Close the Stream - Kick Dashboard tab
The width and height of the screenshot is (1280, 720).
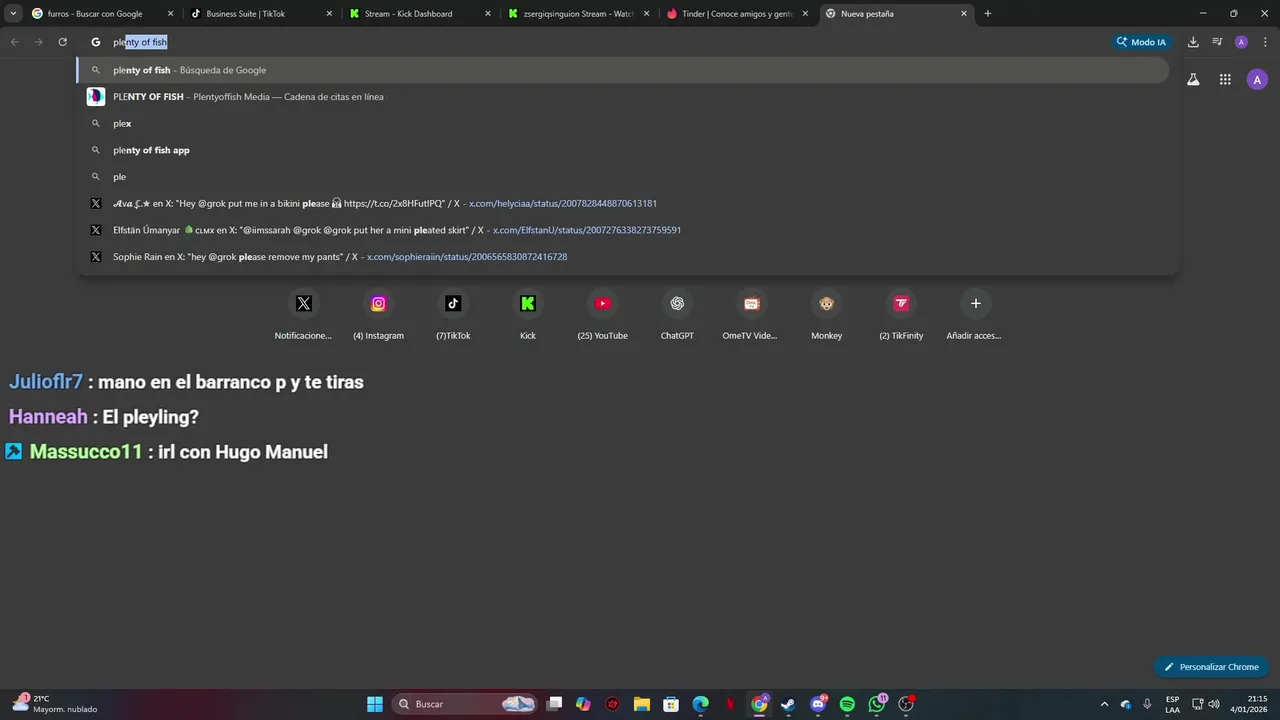tap(488, 14)
